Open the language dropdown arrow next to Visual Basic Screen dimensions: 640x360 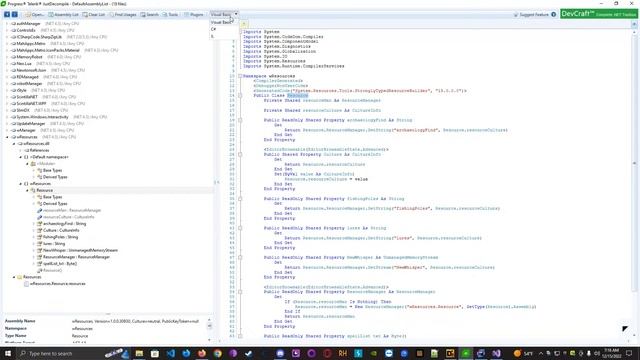236,14
